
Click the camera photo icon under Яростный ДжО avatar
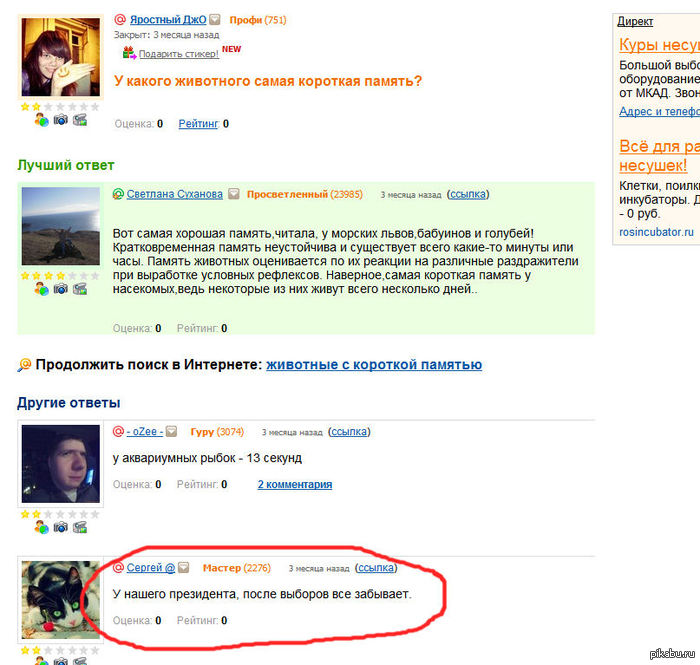pos(61,120)
